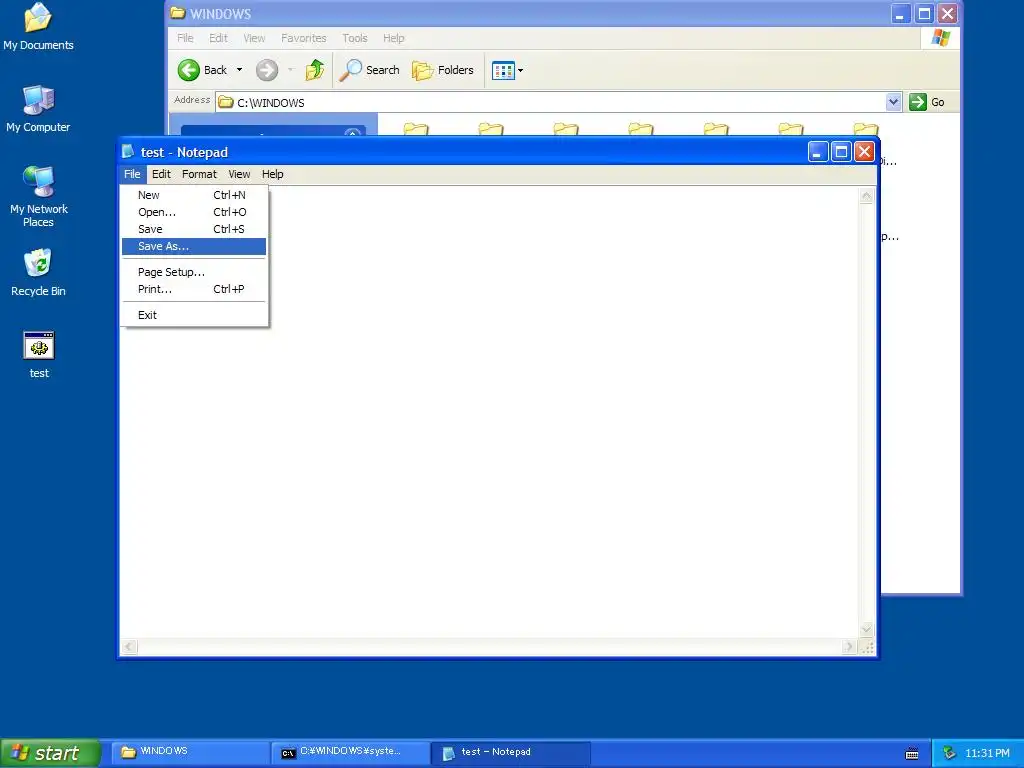Minimize the WINDOWS explorer window
Viewport: 1024px width, 768px height.
901,13
